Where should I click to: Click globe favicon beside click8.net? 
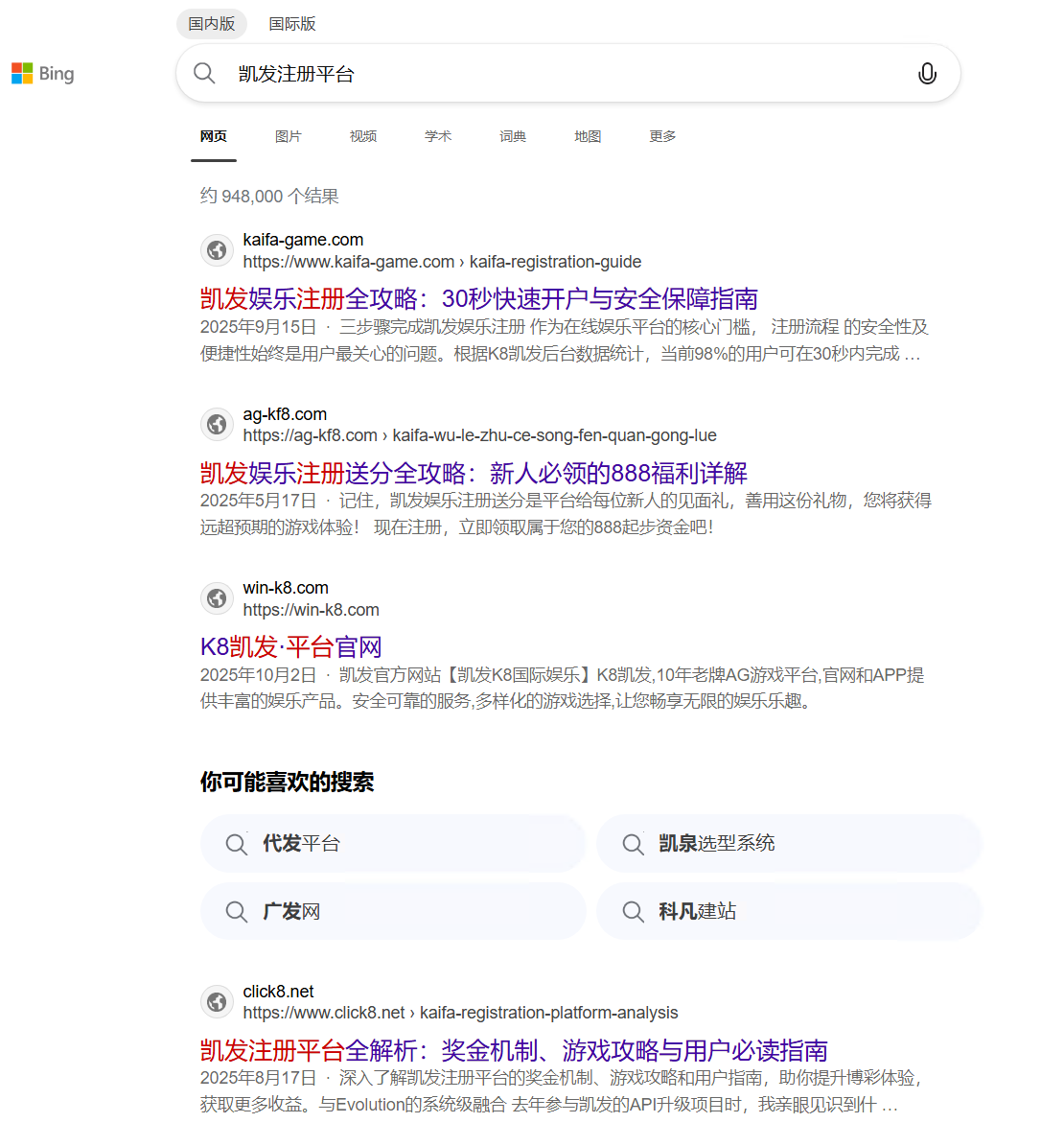tap(217, 1002)
